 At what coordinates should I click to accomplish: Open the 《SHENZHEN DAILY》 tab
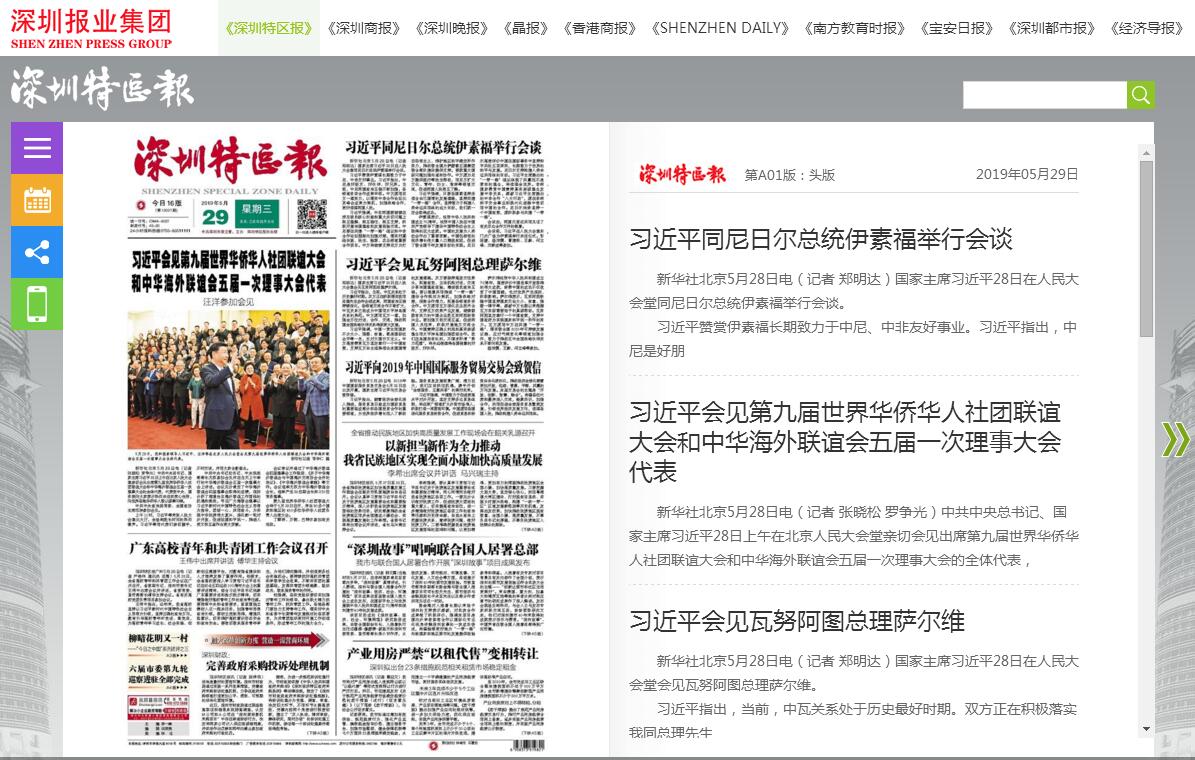pos(720,28)
